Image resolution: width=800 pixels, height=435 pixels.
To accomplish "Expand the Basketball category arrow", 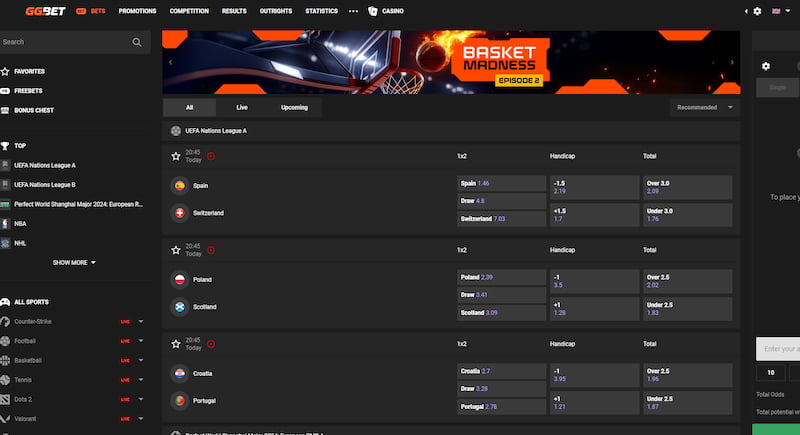I will pos(141,360).
